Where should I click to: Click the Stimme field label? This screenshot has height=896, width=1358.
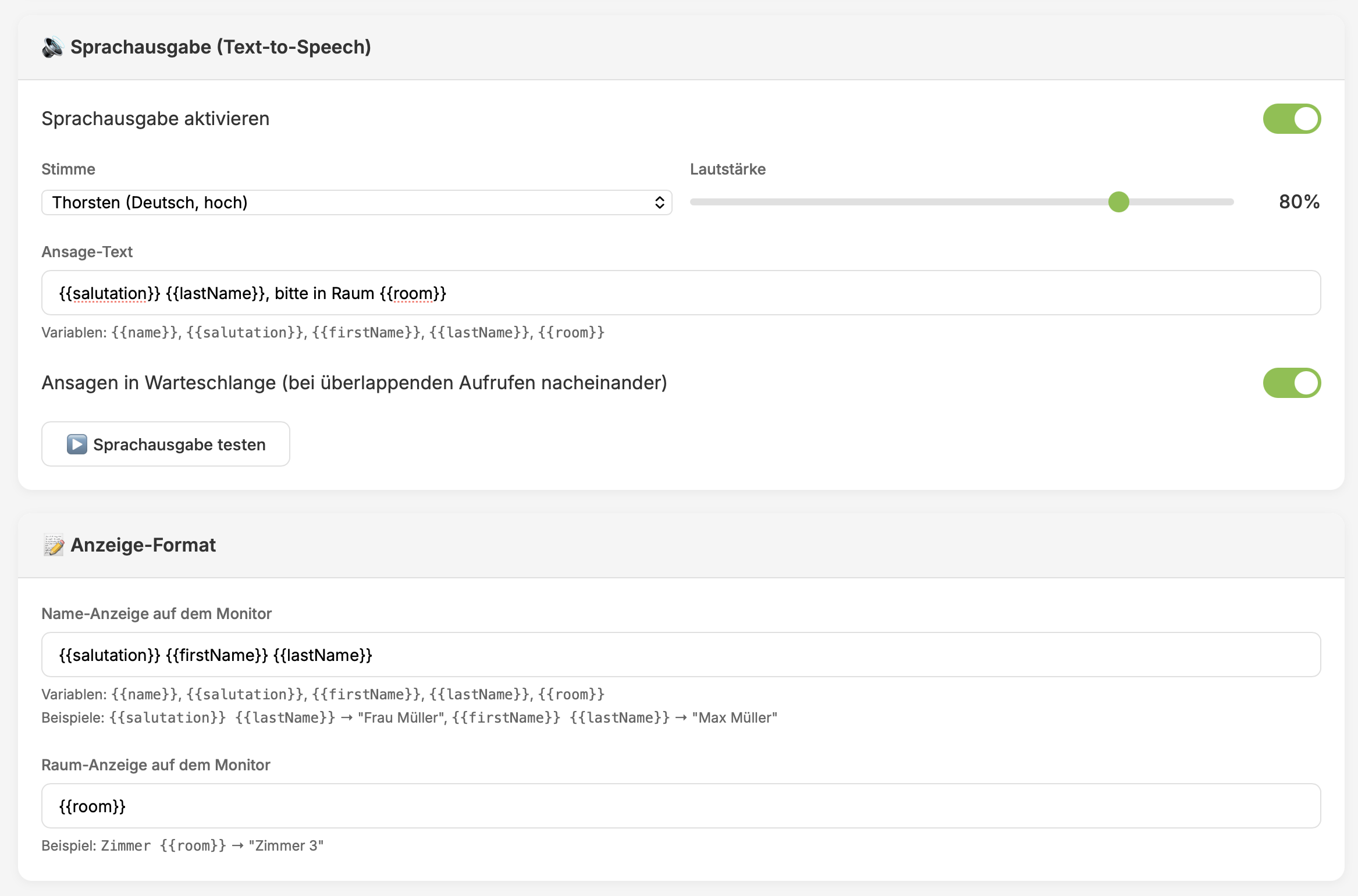click(68, 169)
